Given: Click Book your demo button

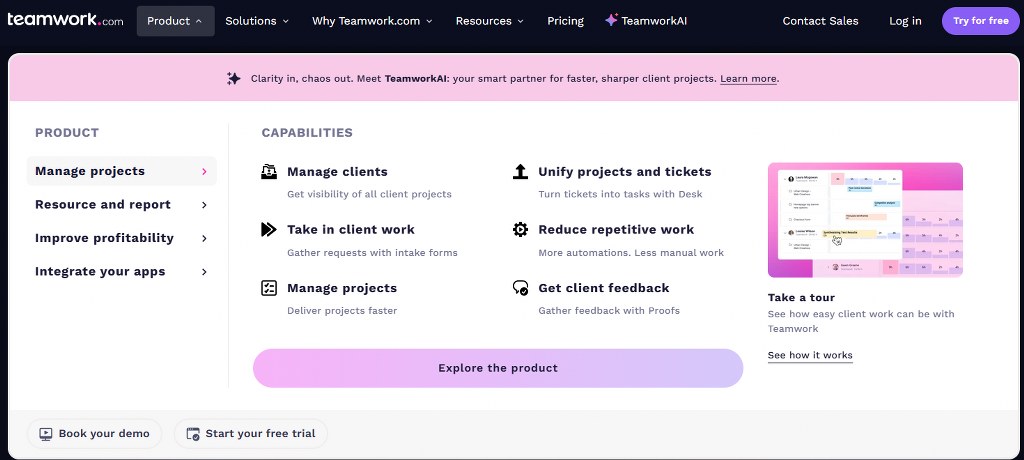Looking at the screenshot, I should point(94,433).
